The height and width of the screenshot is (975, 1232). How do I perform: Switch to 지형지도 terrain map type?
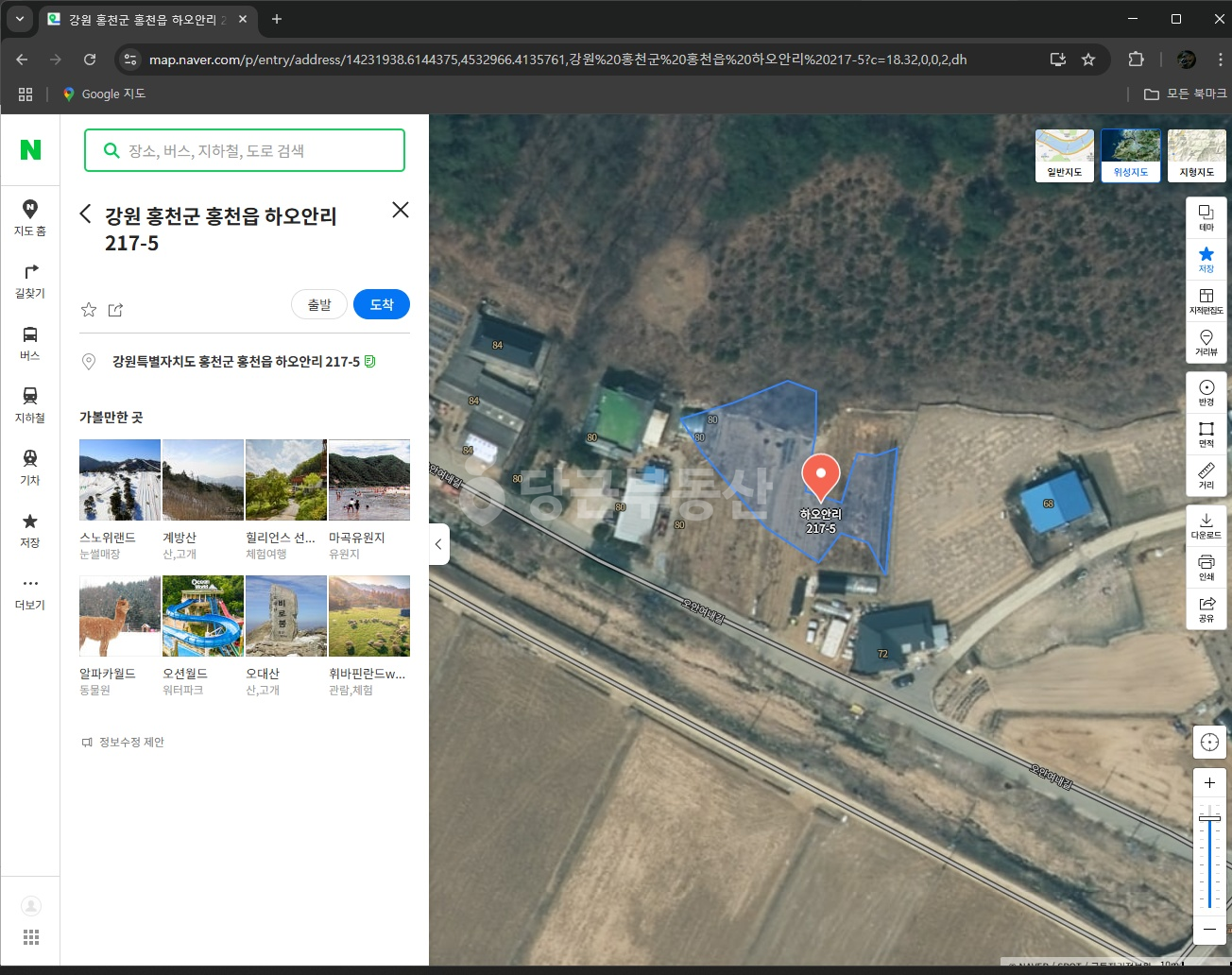[x=1197, y=156]
